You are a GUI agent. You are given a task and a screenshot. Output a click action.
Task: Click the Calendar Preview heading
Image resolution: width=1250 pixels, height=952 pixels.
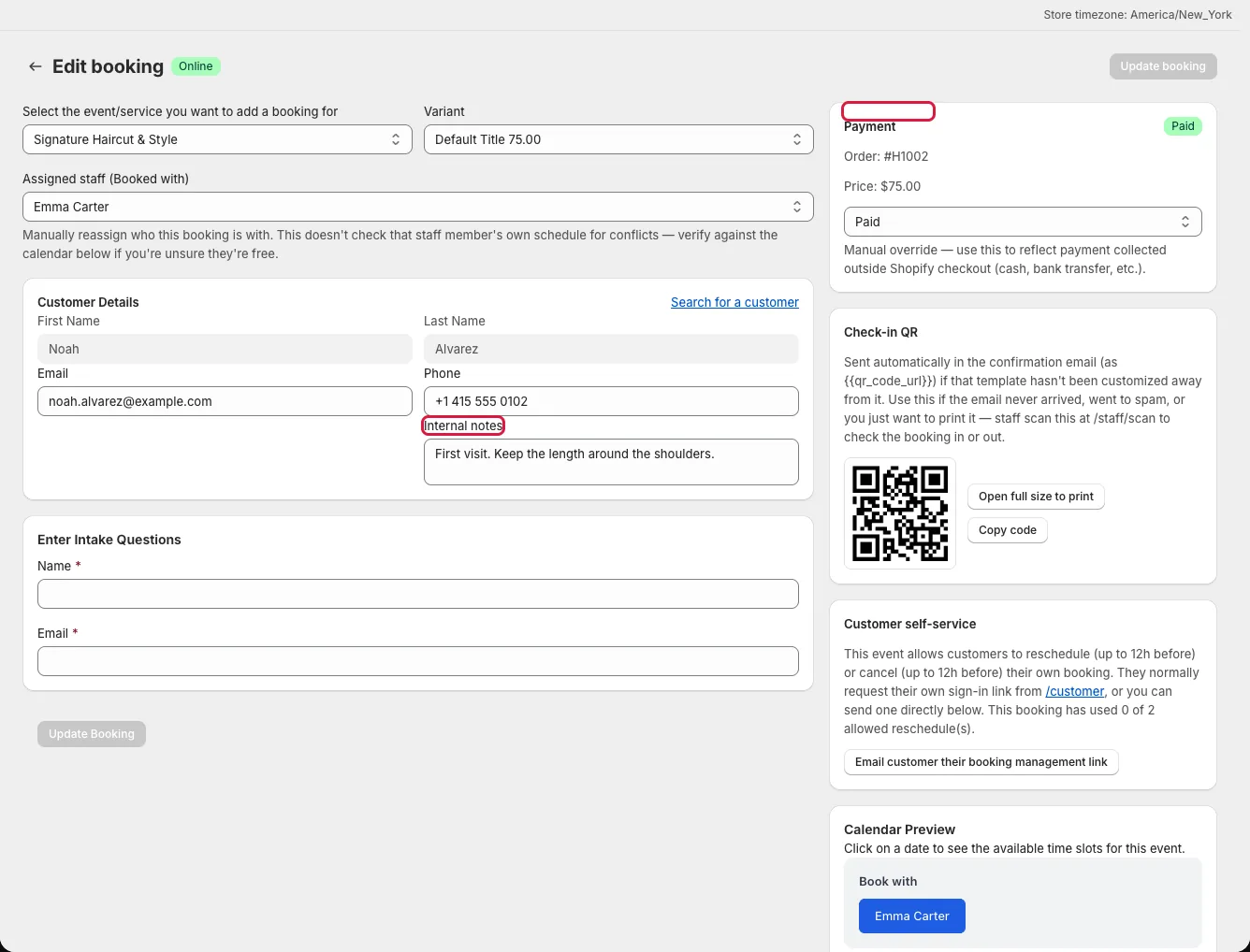coord(899,829)
